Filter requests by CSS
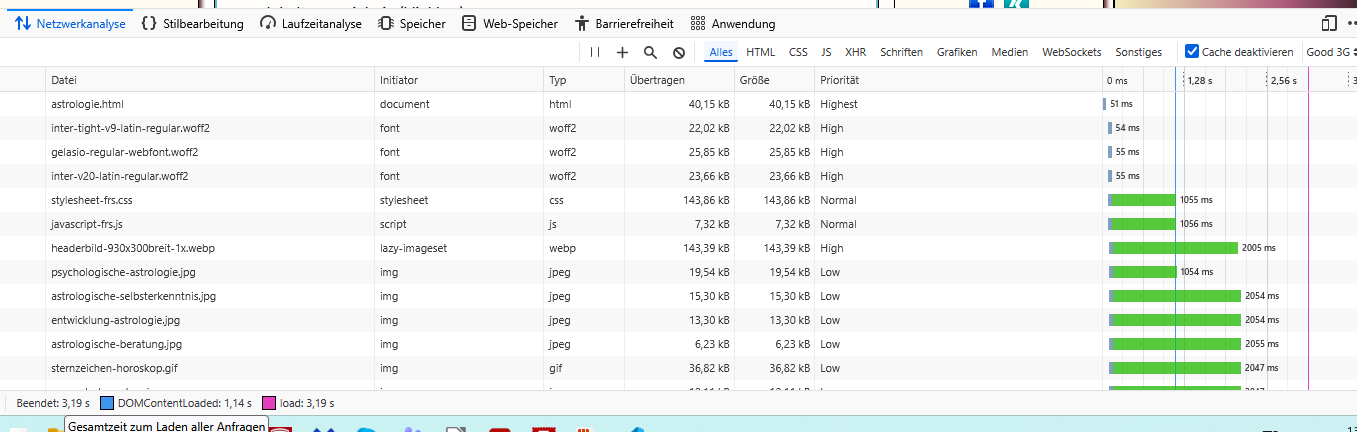1357x432 pixels. (798, 52)
